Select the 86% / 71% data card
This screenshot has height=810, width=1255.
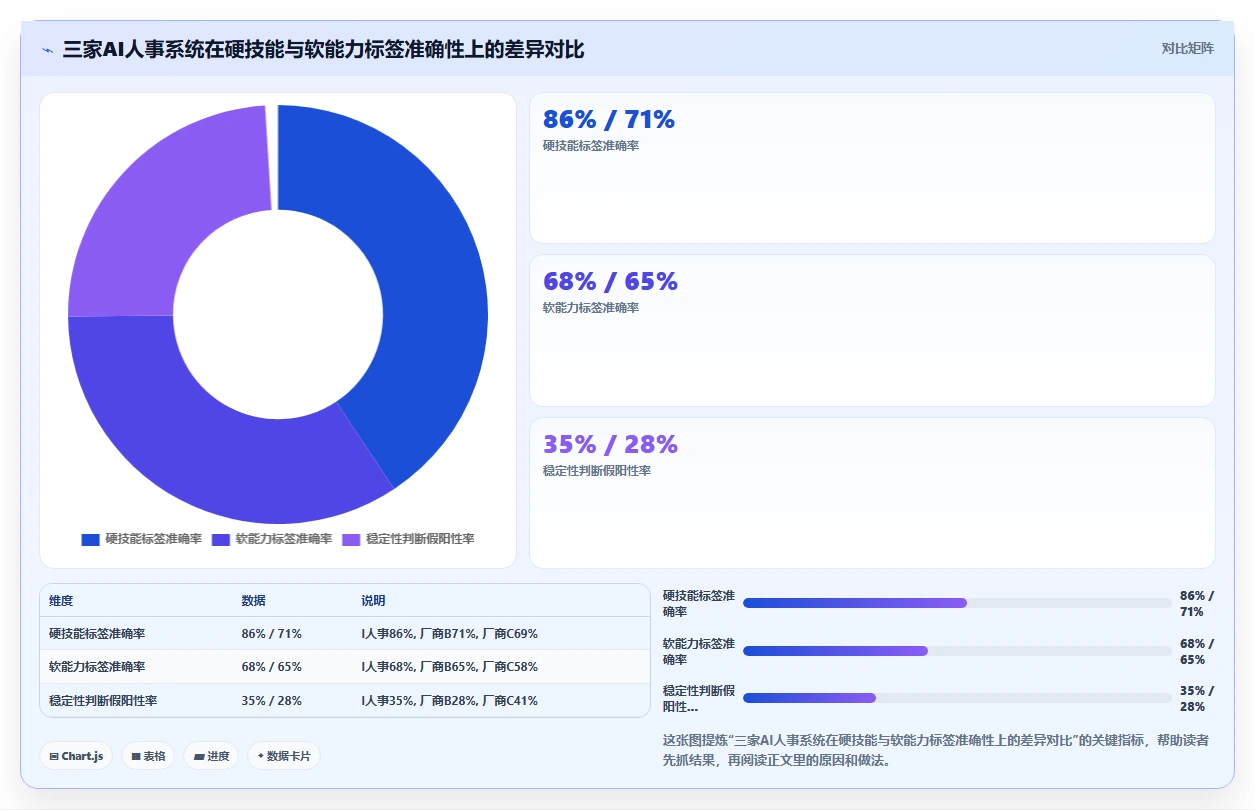click(872, 168)
